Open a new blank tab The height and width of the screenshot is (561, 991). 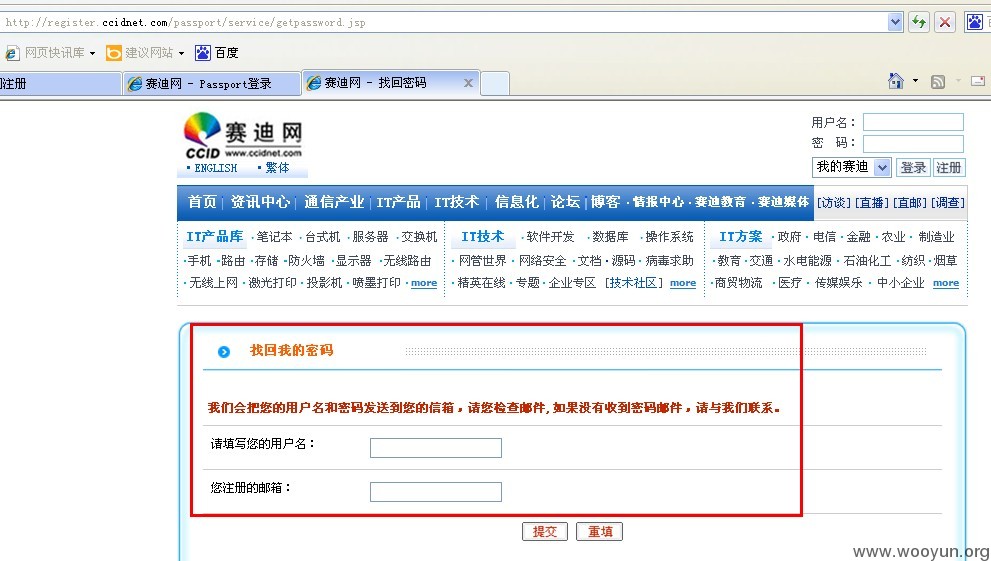point(495,83)
